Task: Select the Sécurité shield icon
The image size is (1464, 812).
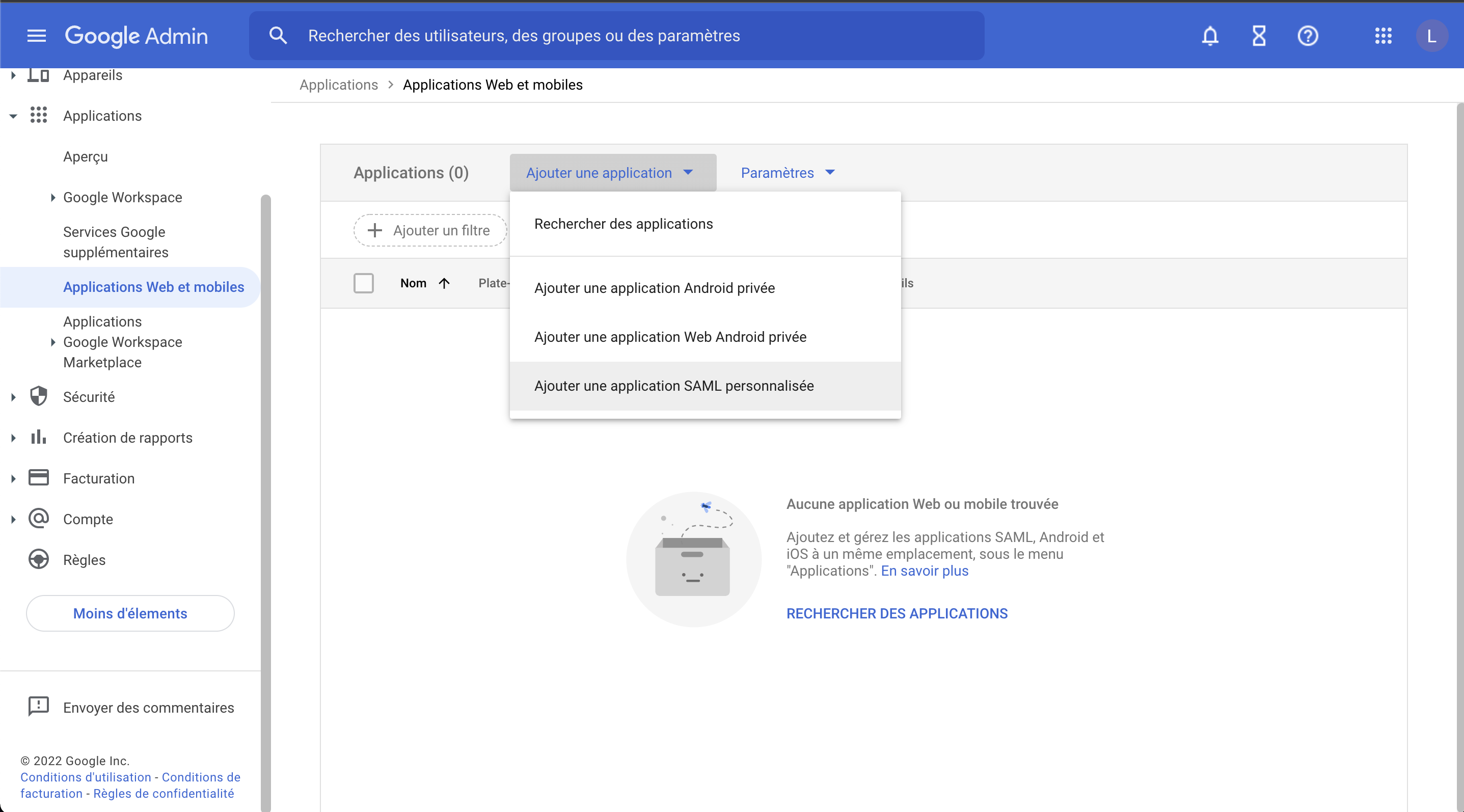Action: pyautogui.click(x=38, y=397)
